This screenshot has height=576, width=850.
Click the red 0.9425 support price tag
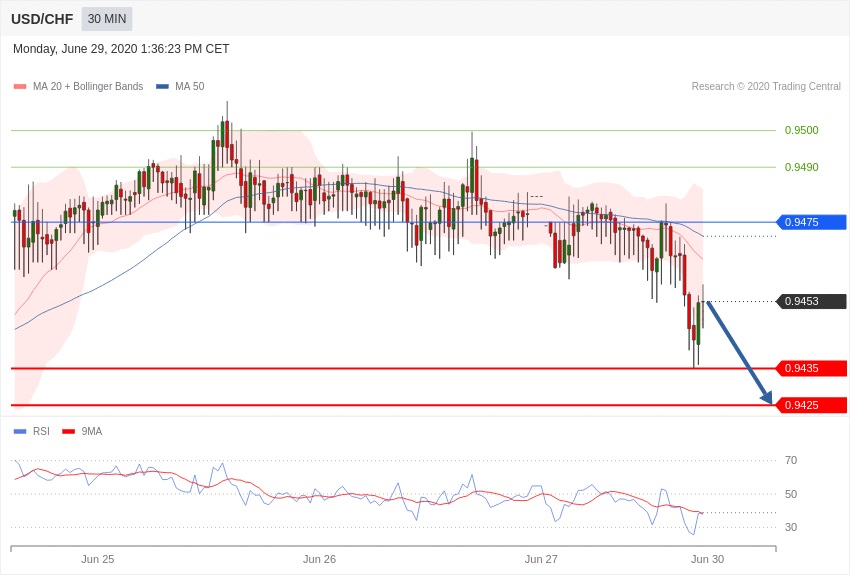pyautogui.click(x=811, y=405)
